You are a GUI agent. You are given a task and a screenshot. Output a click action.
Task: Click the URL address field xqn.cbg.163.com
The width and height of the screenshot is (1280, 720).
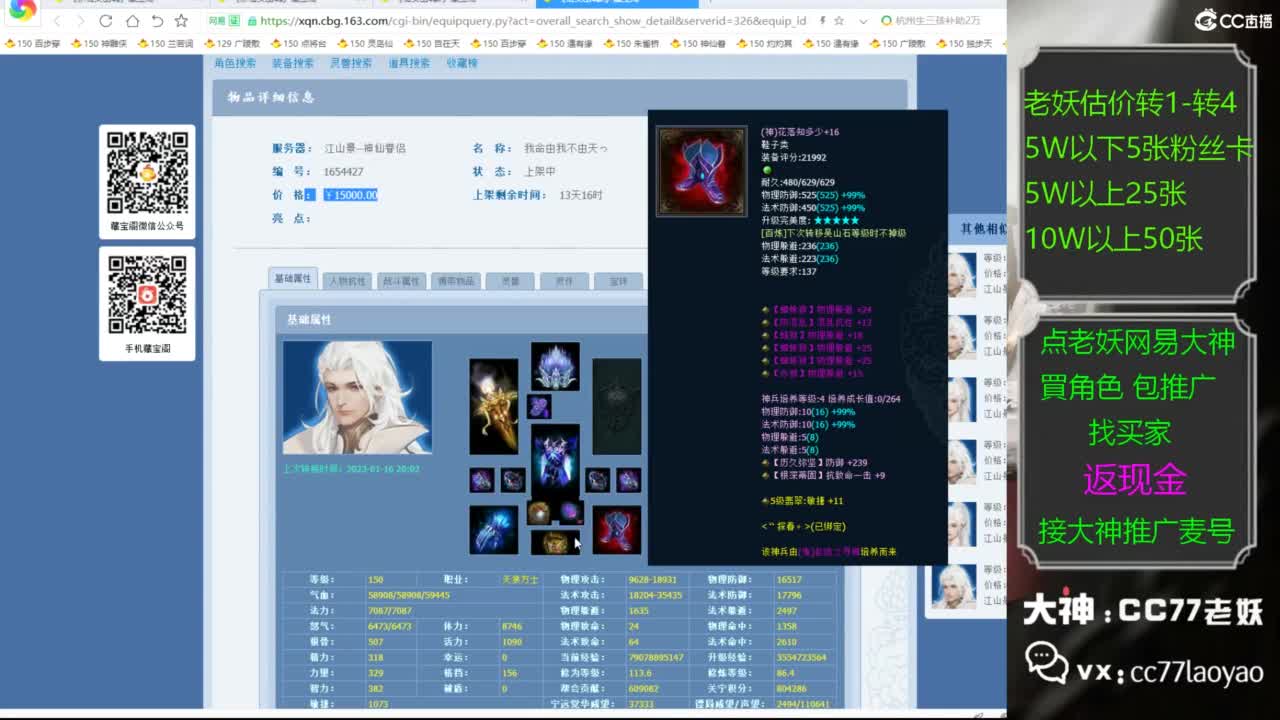point(532,21)
